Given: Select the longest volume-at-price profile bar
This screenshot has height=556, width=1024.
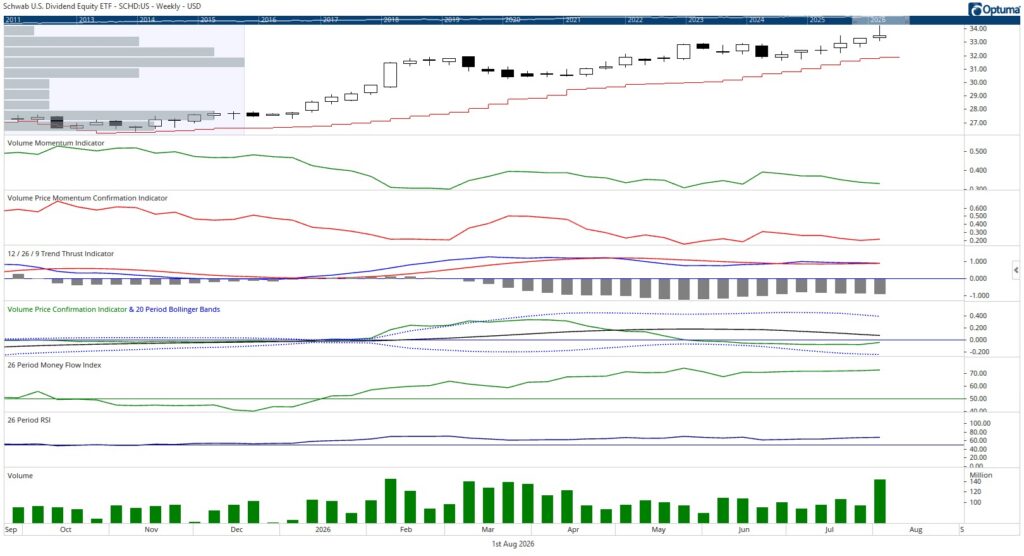Looking at the screenshot, I should coord(124,62).
